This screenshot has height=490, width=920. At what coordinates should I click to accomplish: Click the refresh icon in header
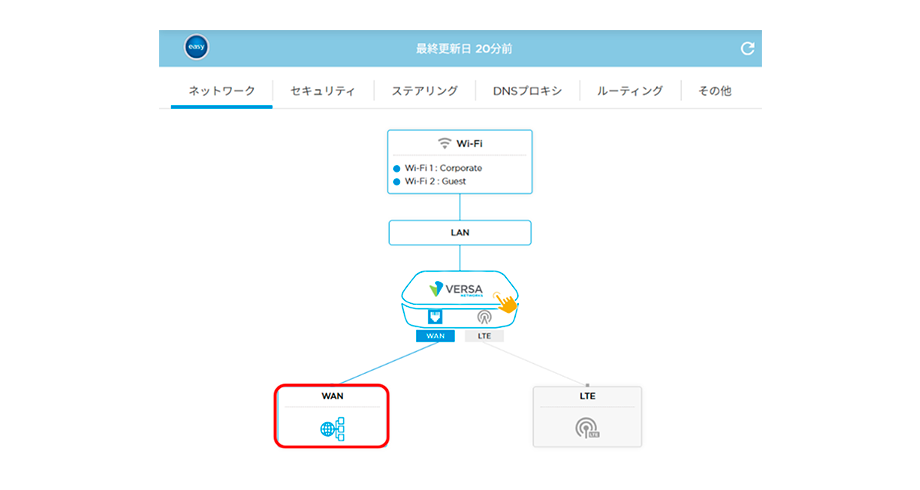746,48
